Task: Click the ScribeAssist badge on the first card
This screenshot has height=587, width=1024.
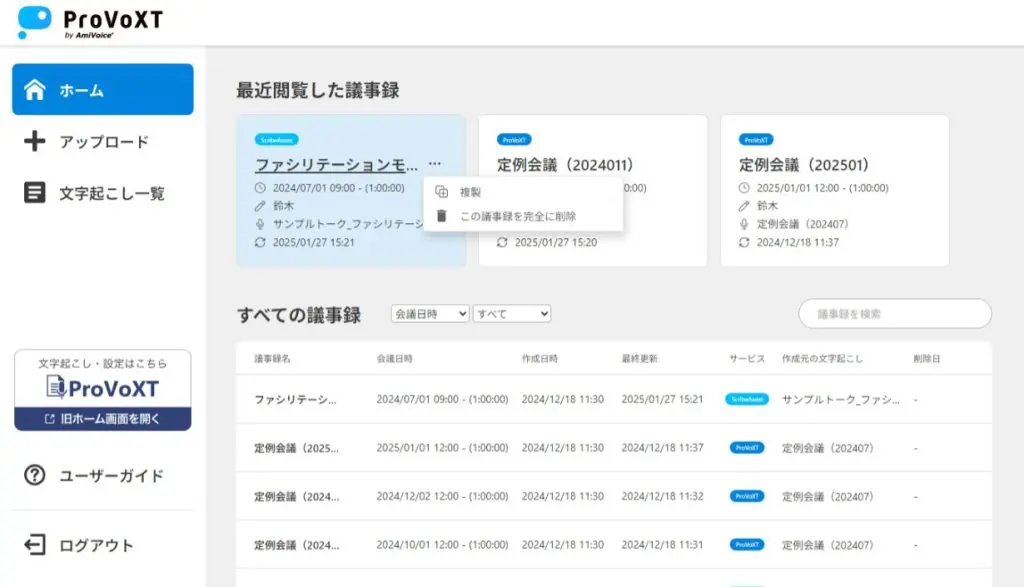Action: click(276, 140)
